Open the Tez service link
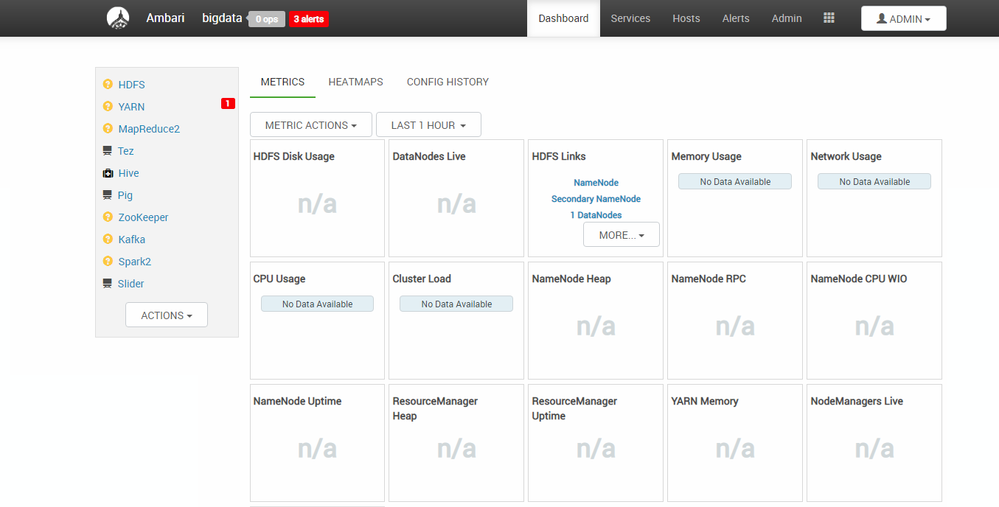This screenshot has height=507, width=999. click(x=126, y=151)
